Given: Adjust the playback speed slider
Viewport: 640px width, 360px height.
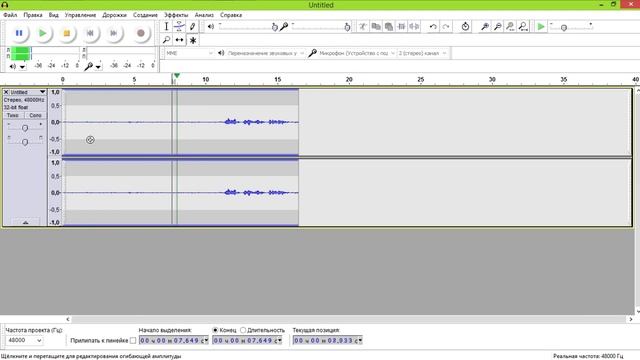Looking at the screenshot, I should pyautogui.click(x=571, y=27).
